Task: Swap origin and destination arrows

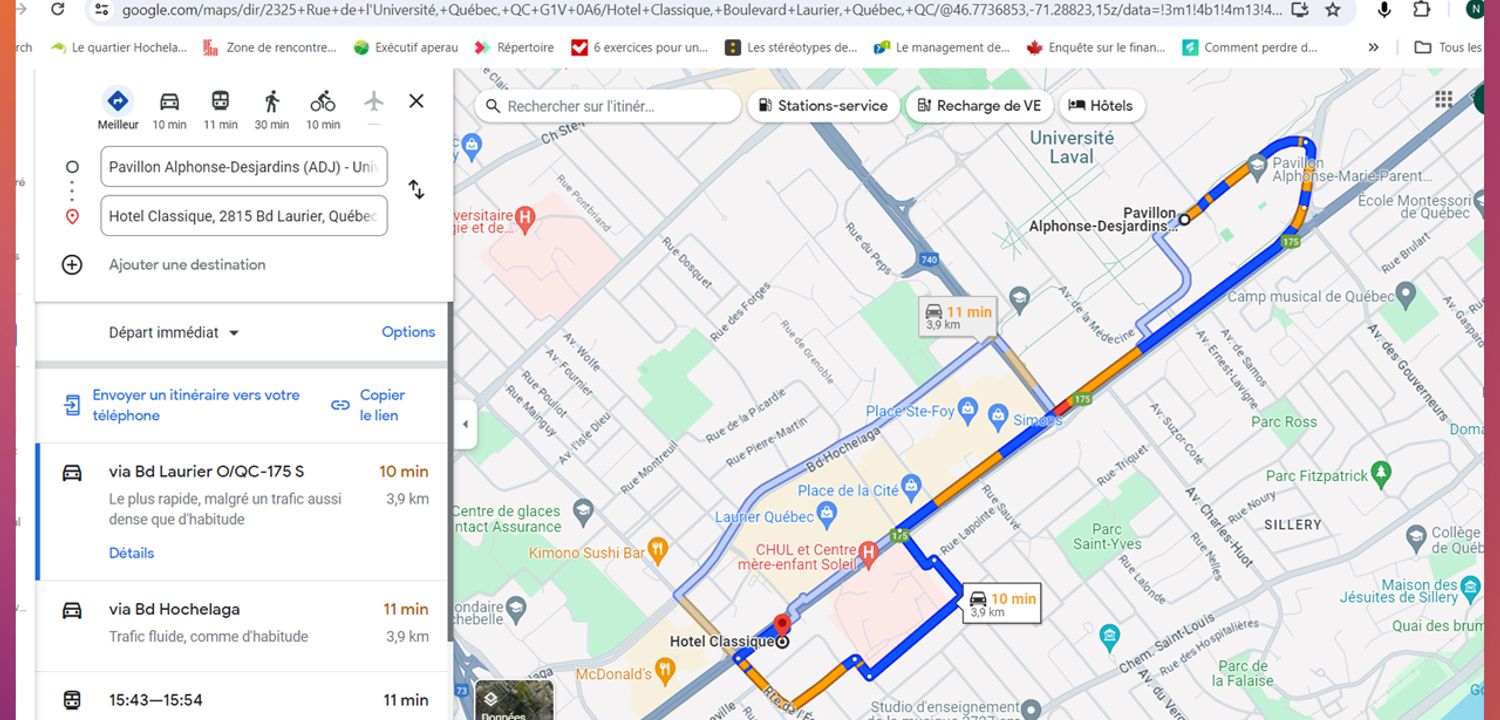Action: click(416, 190)
